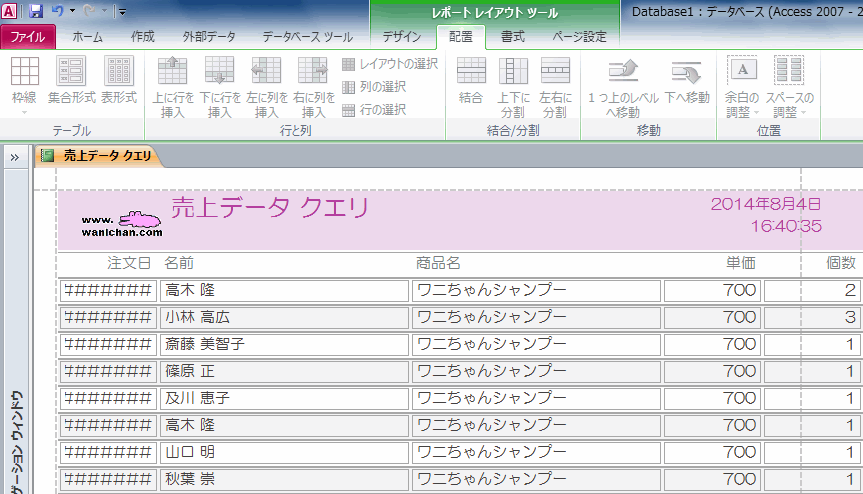The image size is (863, 494).
Task: Switch to the ホーム tab
Action: tap(88, 37)
